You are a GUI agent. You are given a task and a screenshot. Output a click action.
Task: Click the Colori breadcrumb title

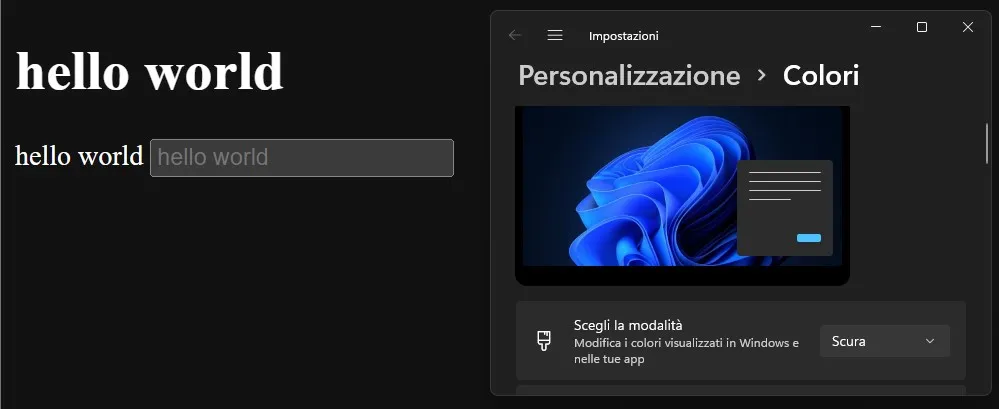click(821, 76)
